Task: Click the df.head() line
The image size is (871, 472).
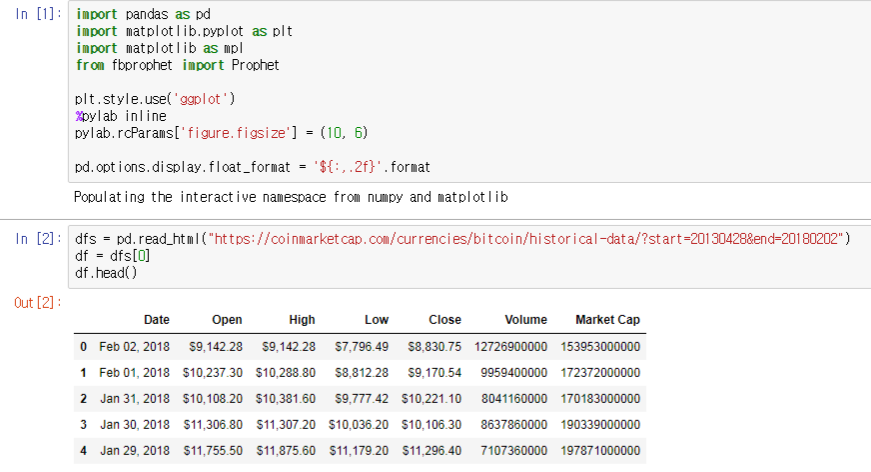Action: tap(105, 271)
